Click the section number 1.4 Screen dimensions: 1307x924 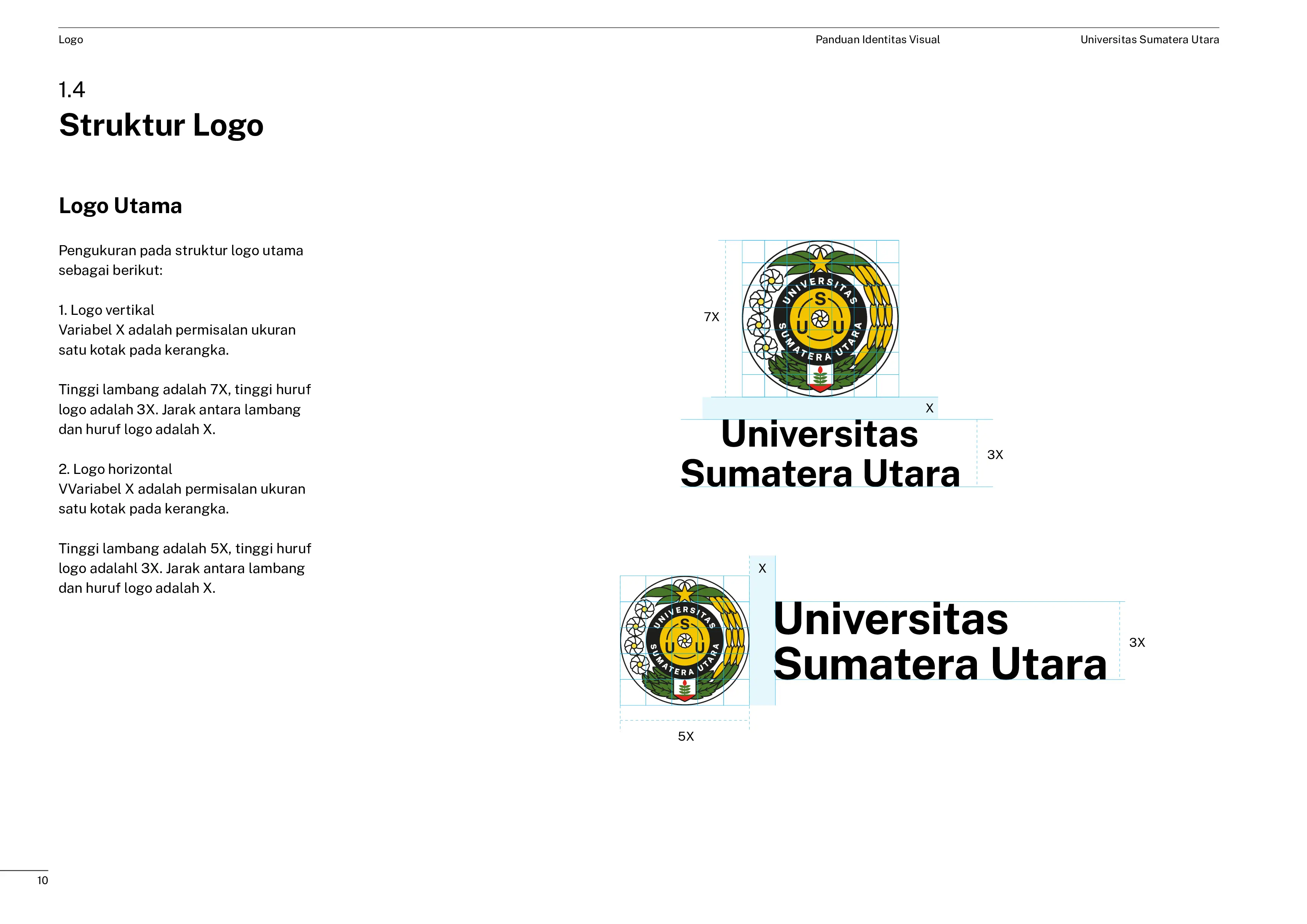[72, 90]
